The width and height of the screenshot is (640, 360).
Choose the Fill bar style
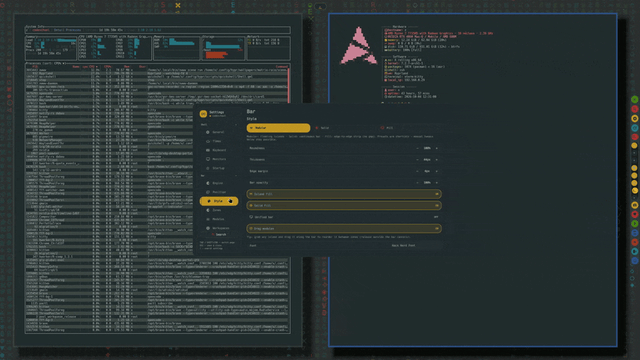click(x=409, y=128)
